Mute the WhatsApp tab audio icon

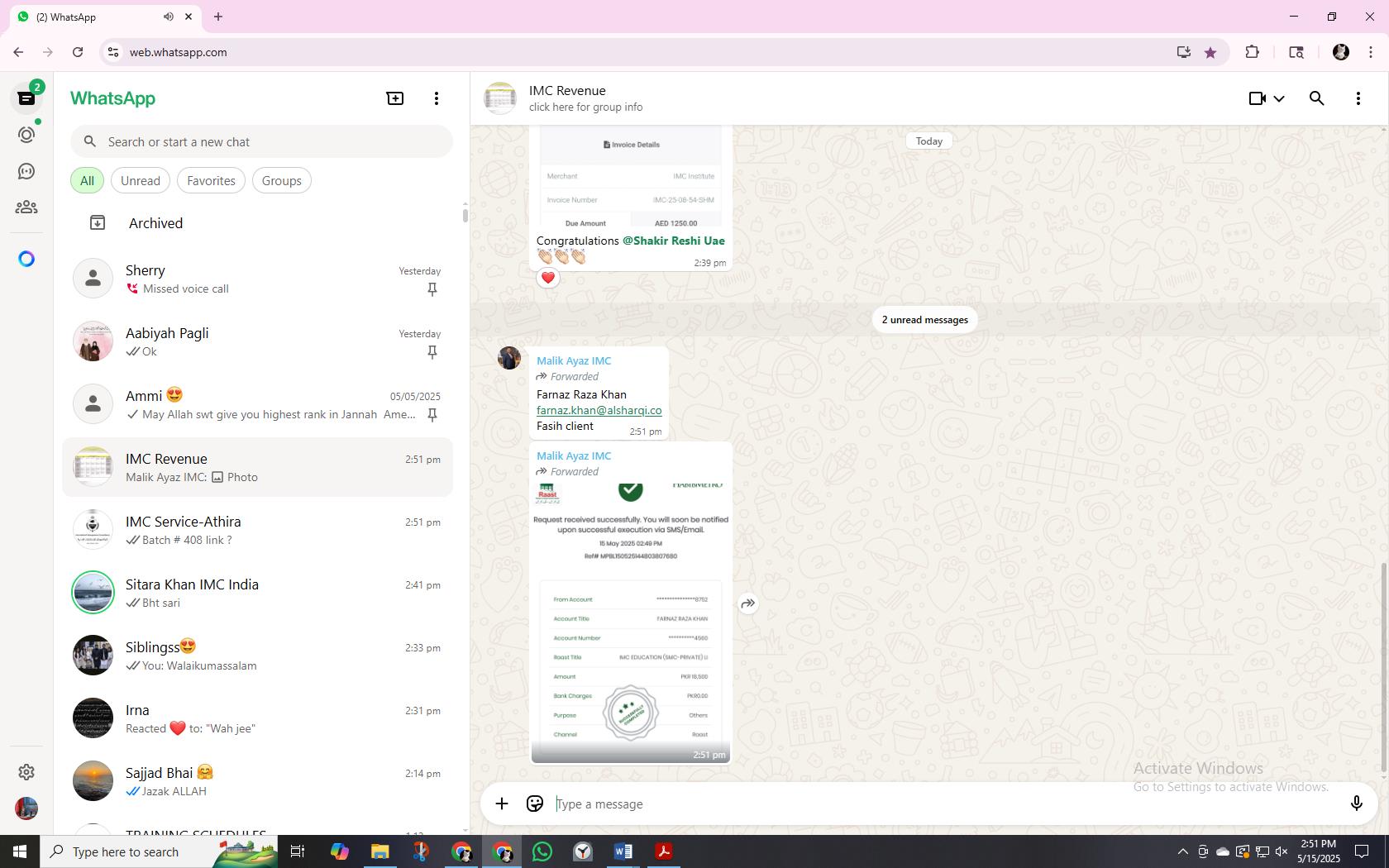[x=169, y=17]
